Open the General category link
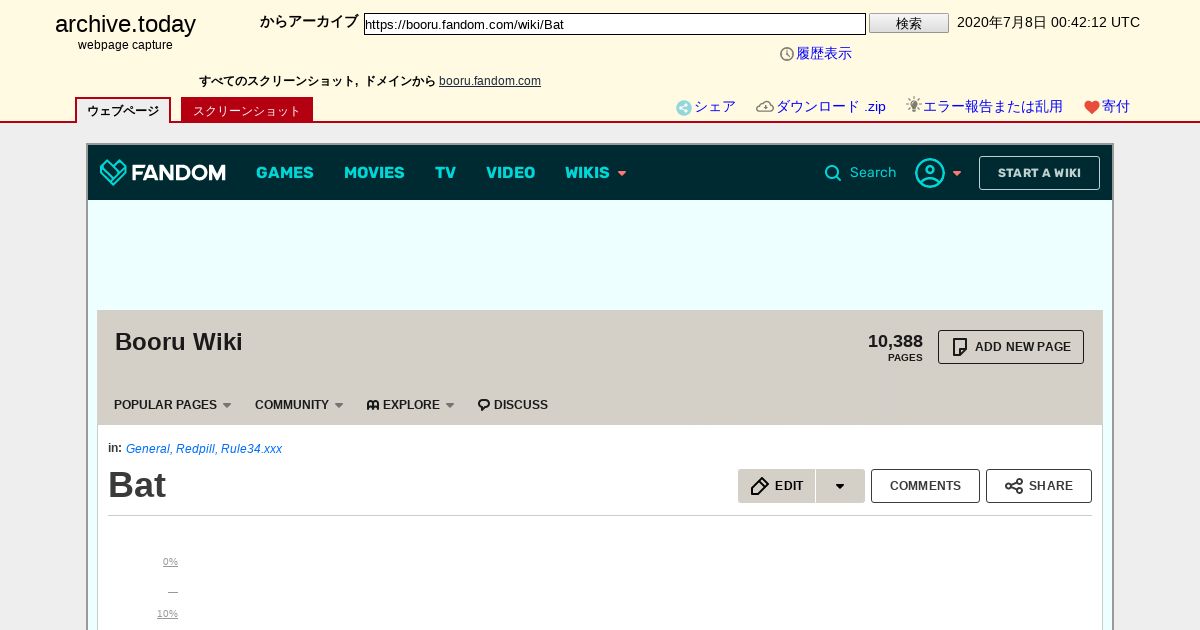 [x=148, y=449]
